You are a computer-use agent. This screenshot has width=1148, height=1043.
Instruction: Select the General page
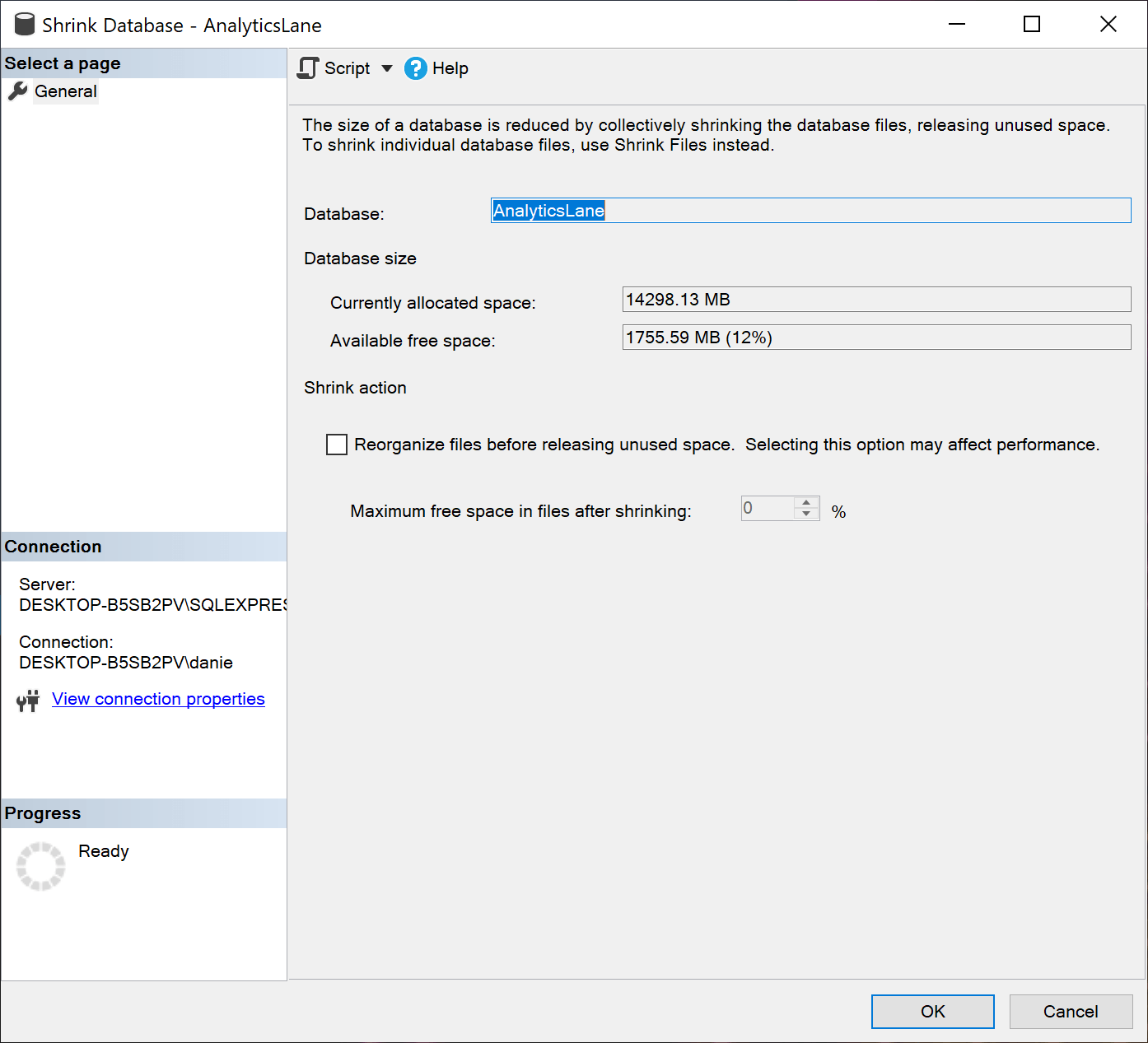(x=66, y=91)
